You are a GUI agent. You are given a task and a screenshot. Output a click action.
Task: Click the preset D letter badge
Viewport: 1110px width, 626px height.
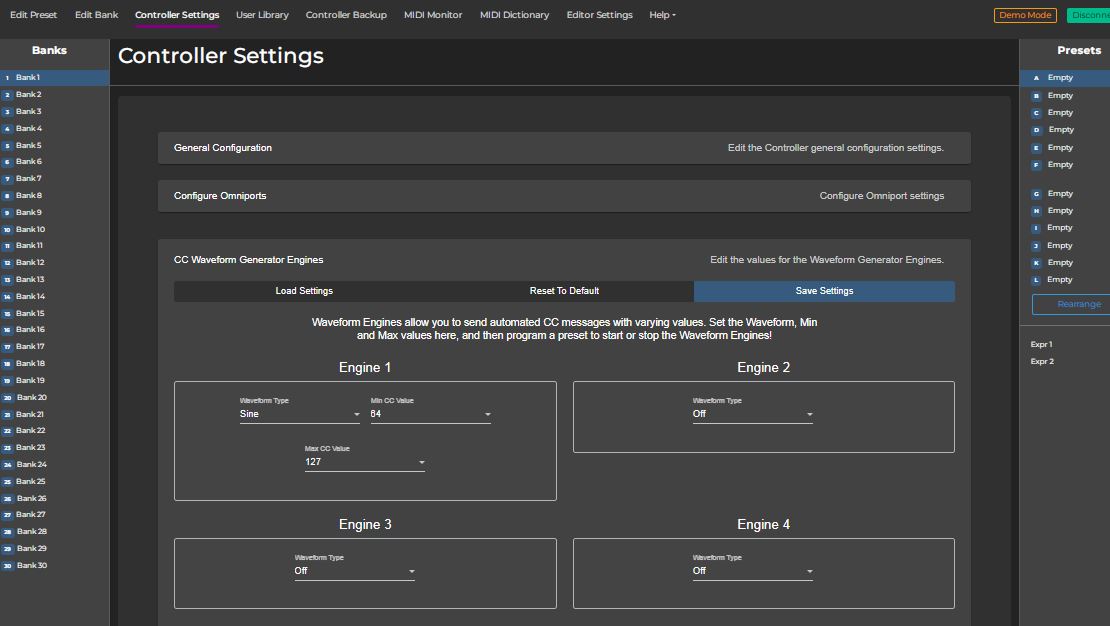tap(1036, 130)
